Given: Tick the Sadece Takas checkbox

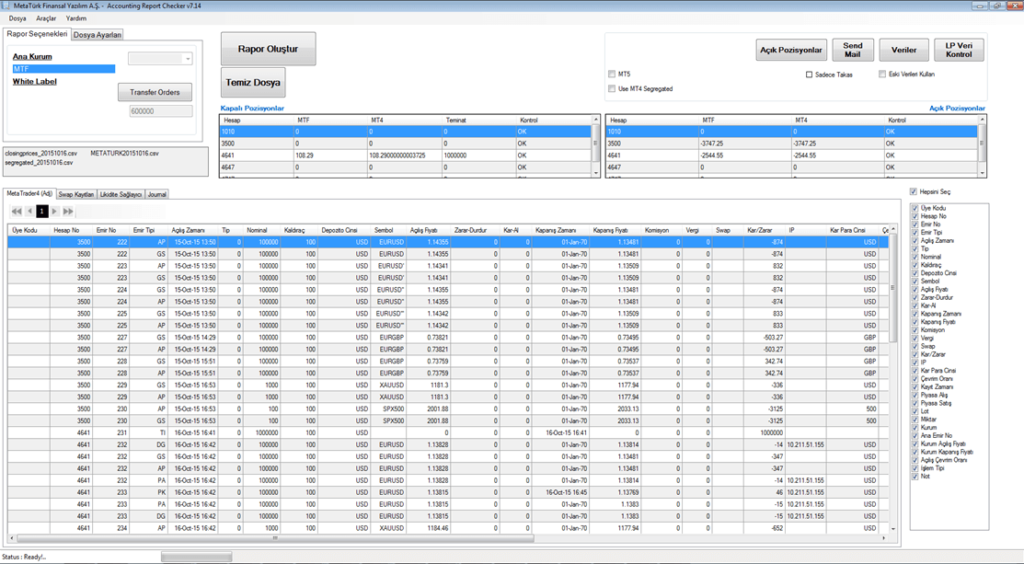Looking at the screenshot, I should coord(809,74).
